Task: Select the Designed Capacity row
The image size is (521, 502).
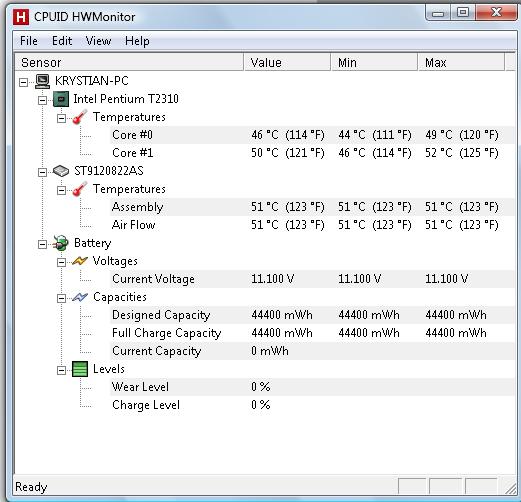Action: pyautogui.click(x=313, y=315)
